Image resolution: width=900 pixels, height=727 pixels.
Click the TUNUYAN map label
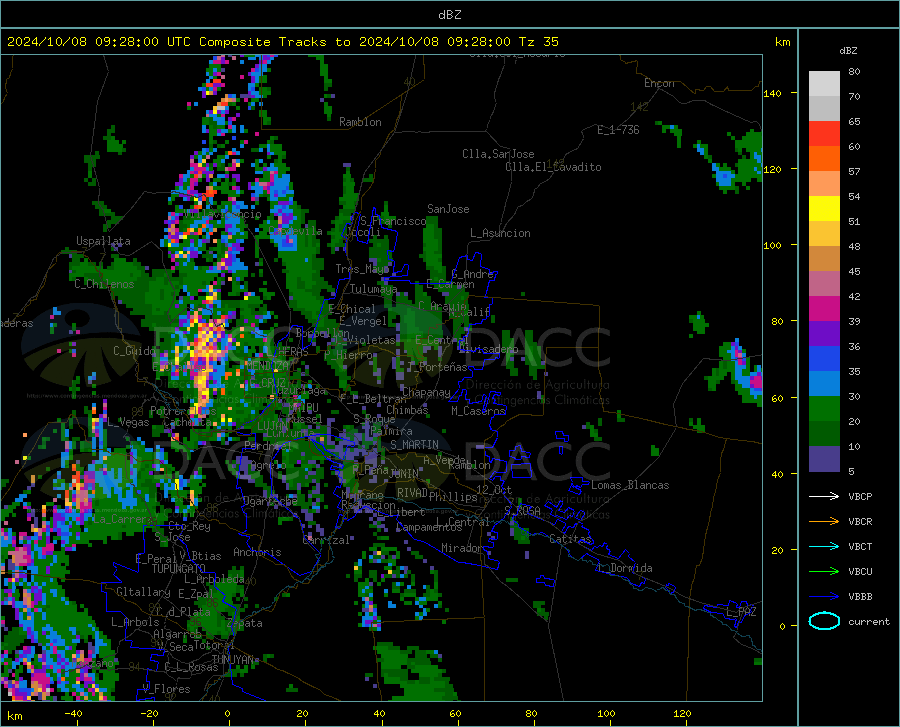coord(233,660)
